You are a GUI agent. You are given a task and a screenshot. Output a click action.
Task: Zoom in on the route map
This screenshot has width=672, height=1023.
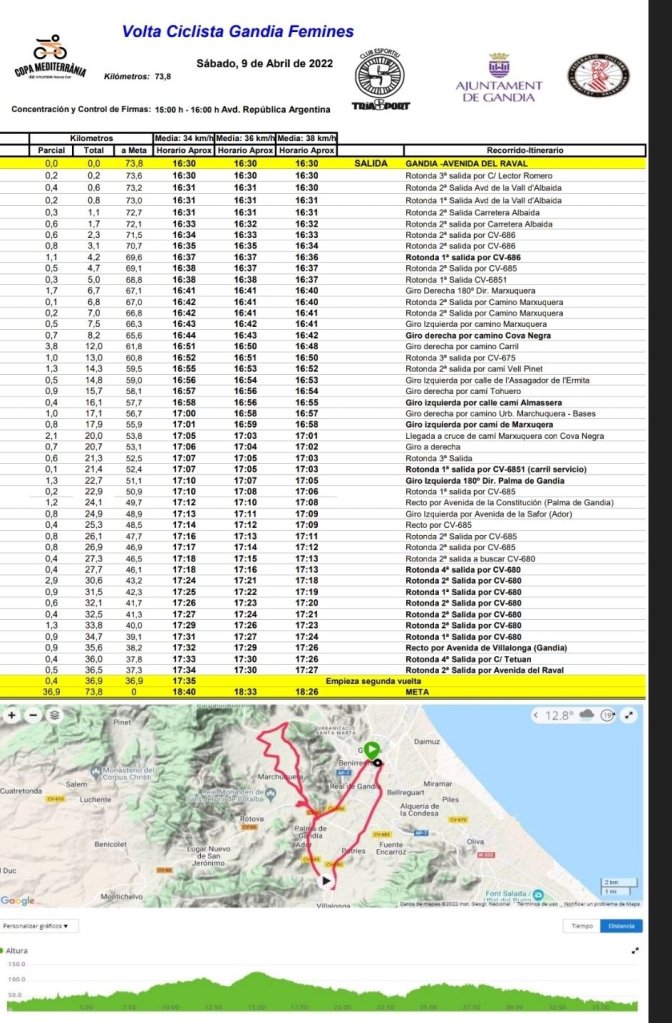(11, 716)
